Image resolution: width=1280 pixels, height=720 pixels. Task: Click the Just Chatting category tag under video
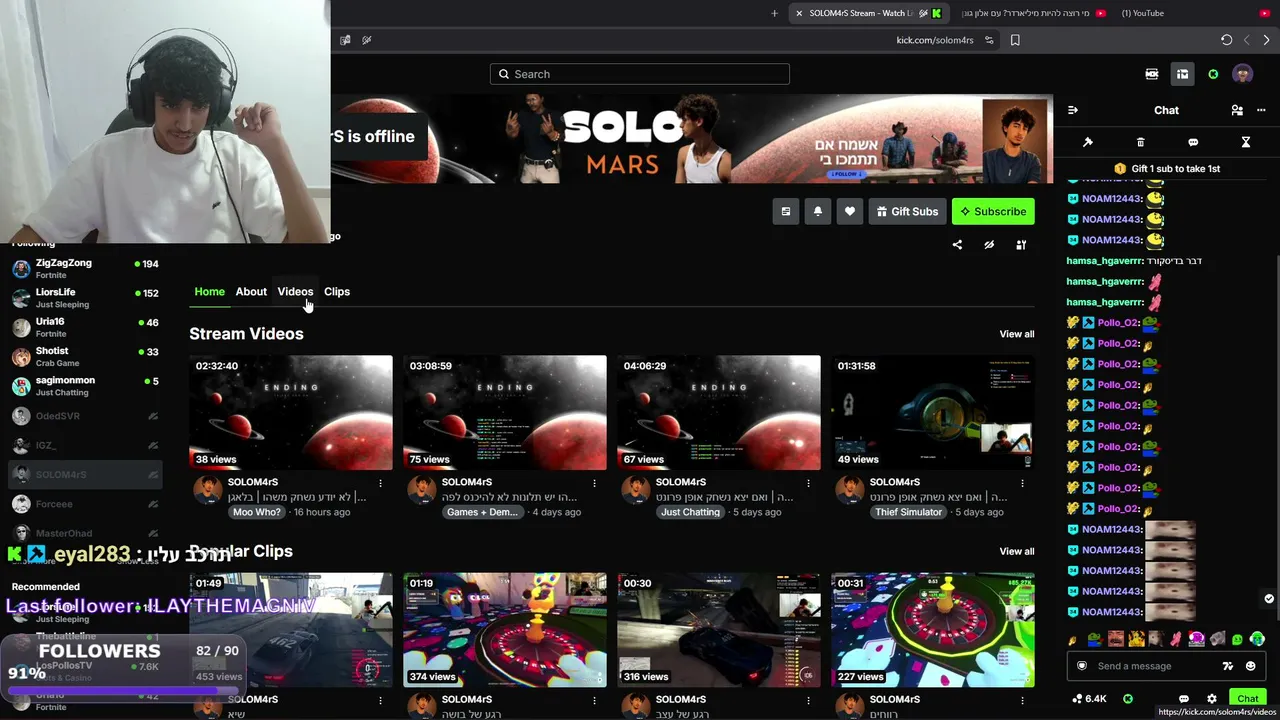click(x=690, y=512)
